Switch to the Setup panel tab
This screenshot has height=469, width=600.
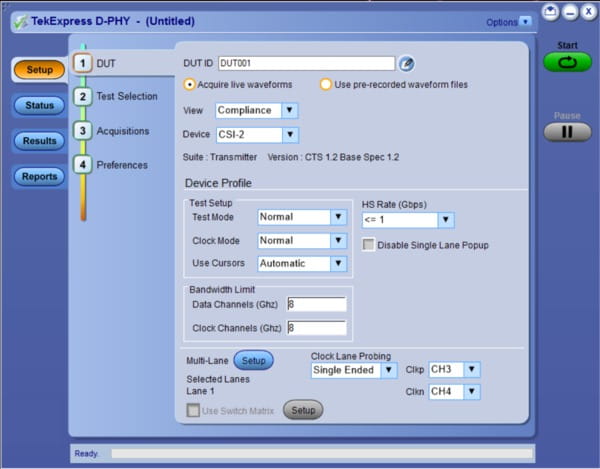pos(39,70)
